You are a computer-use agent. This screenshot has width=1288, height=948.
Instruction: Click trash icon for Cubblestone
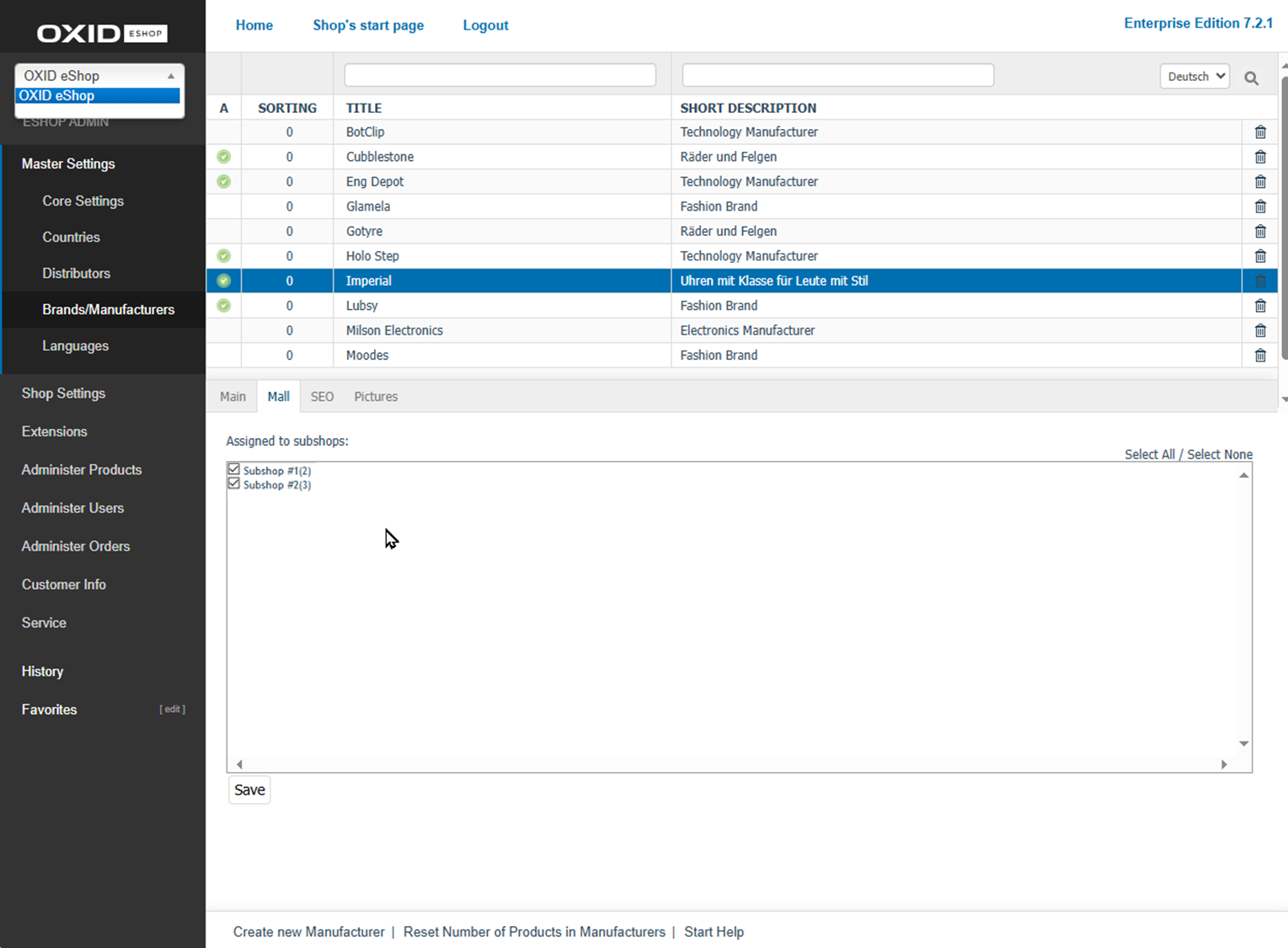click(x=1260, y=157)
